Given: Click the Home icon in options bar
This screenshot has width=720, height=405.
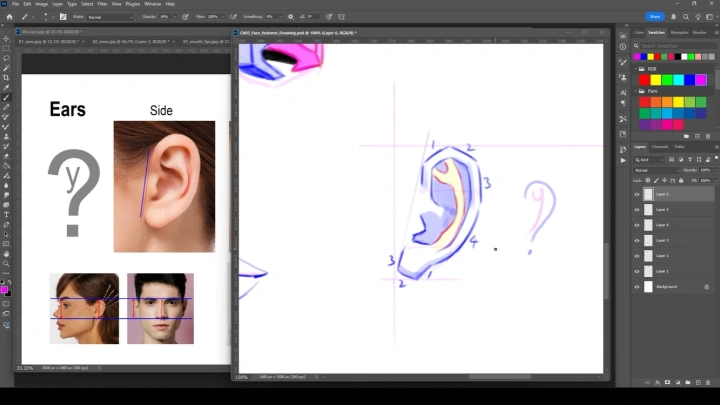Looking at the screenshot, I should (9, 17).
